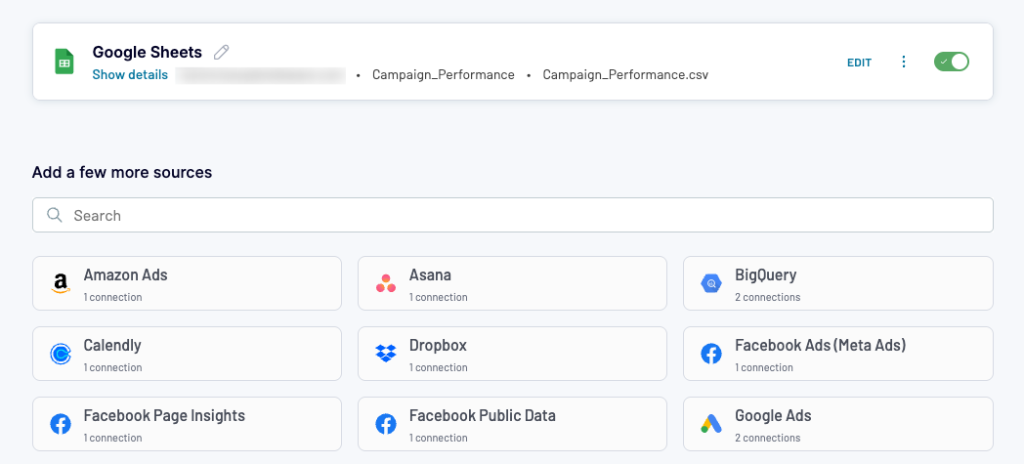Open Facebook Page Insights source card
This screenshot has width=1024, height=464.
coord(187,424)
